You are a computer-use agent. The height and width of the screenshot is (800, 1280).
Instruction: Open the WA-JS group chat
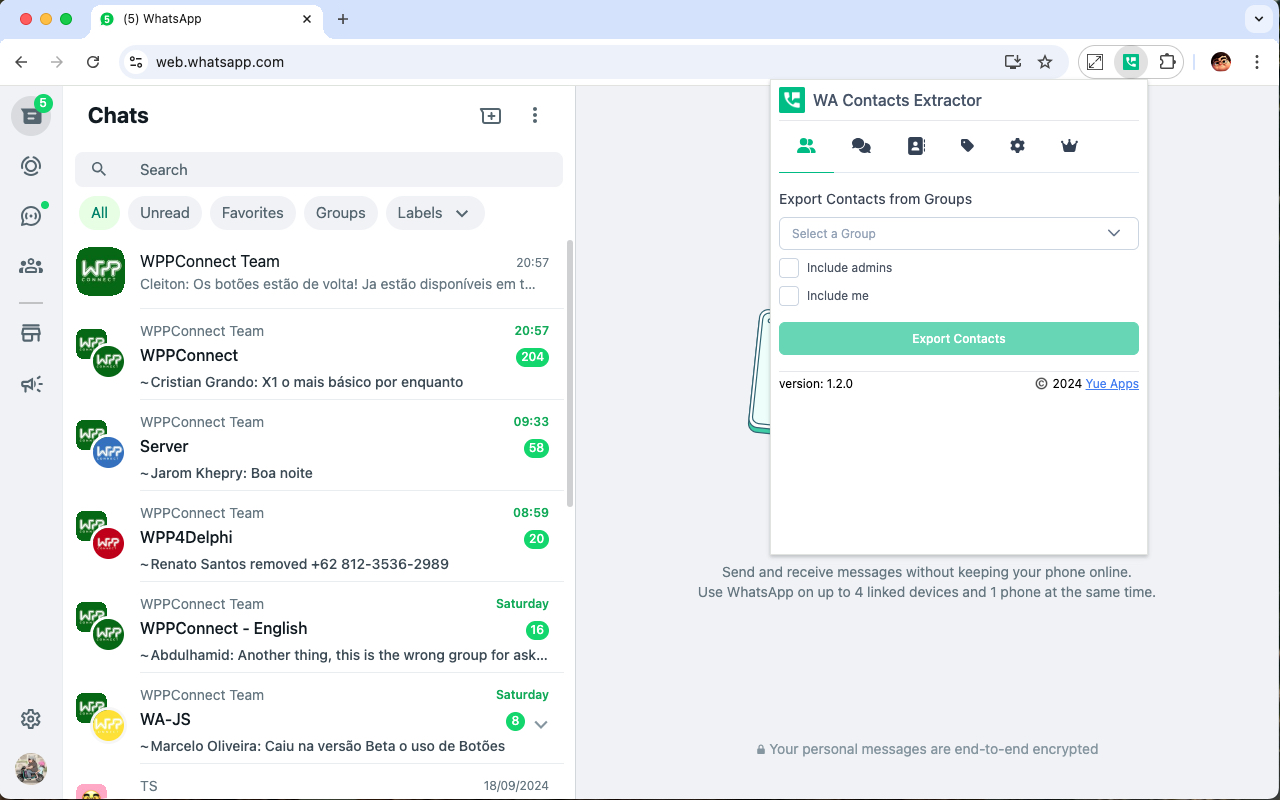tap(319, 719)
